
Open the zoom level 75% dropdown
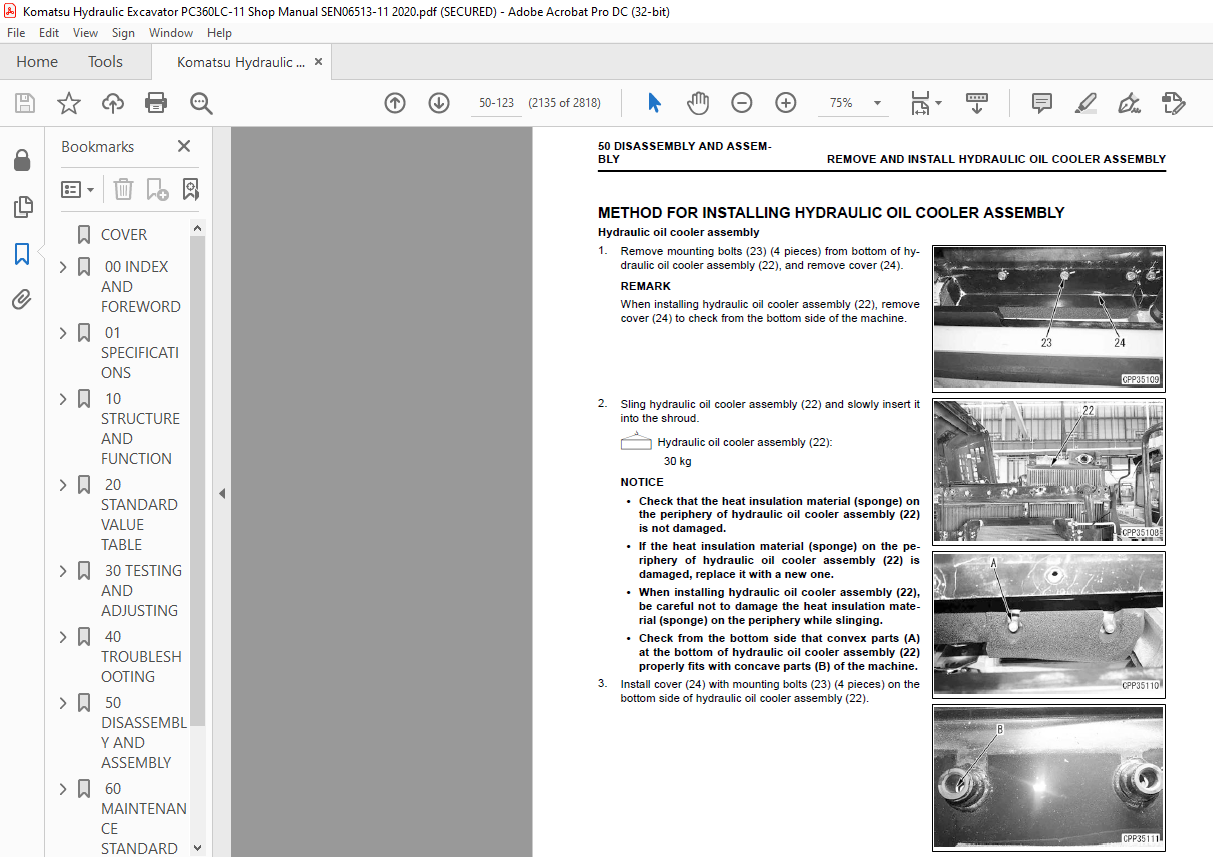coord(877,103)
